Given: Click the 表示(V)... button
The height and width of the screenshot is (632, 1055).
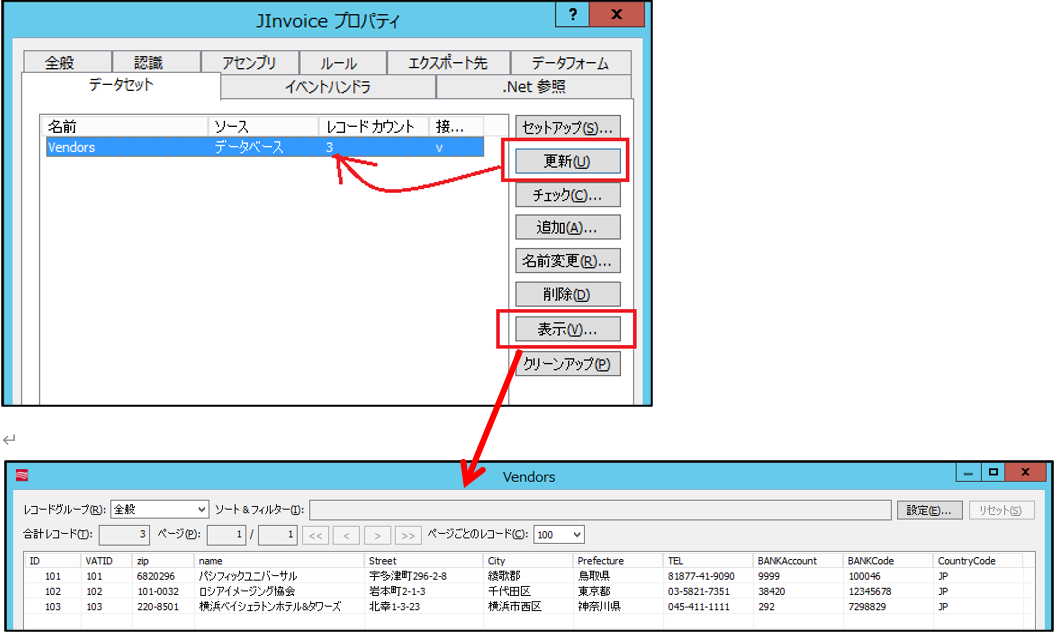Looking at the screenshot, I should 567,329.
